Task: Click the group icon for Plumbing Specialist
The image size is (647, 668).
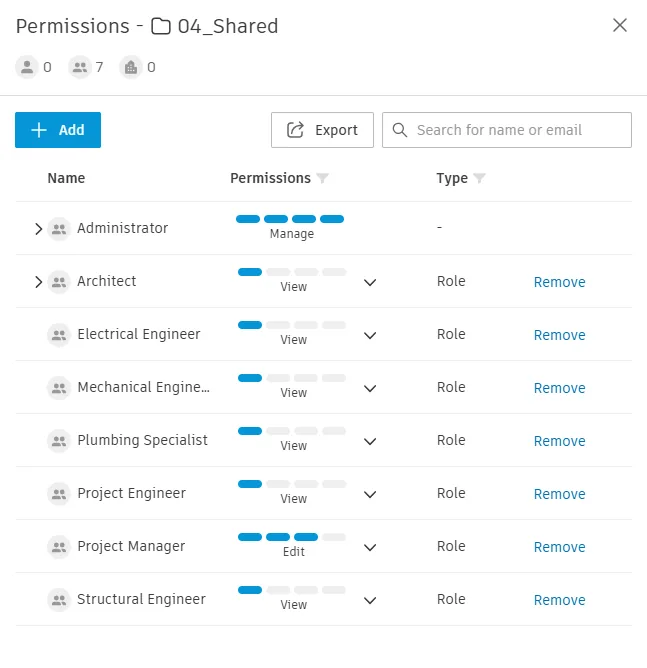Action: coord(59,441)
